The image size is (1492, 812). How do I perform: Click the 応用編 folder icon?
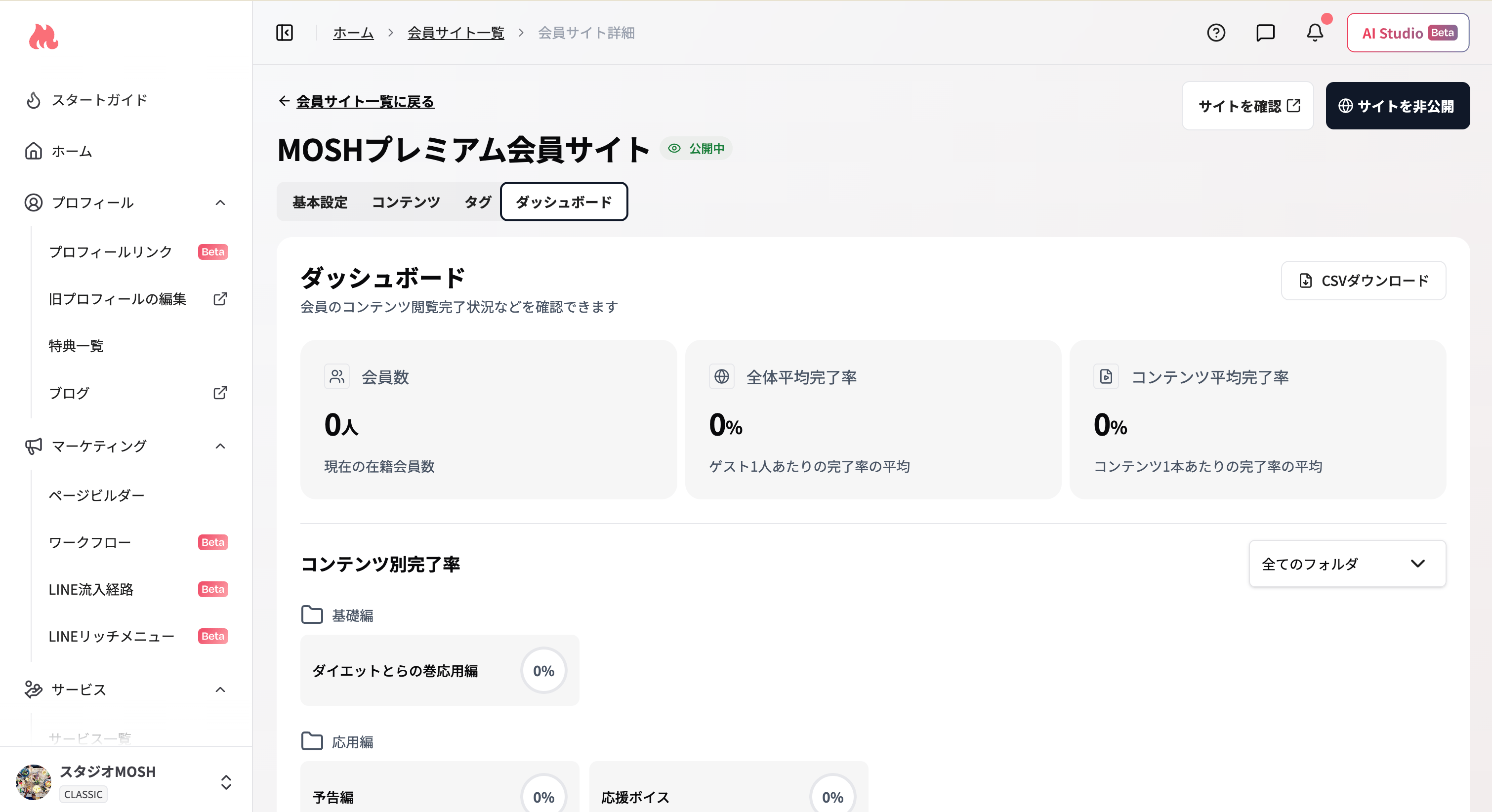click(x=312, y=741)
